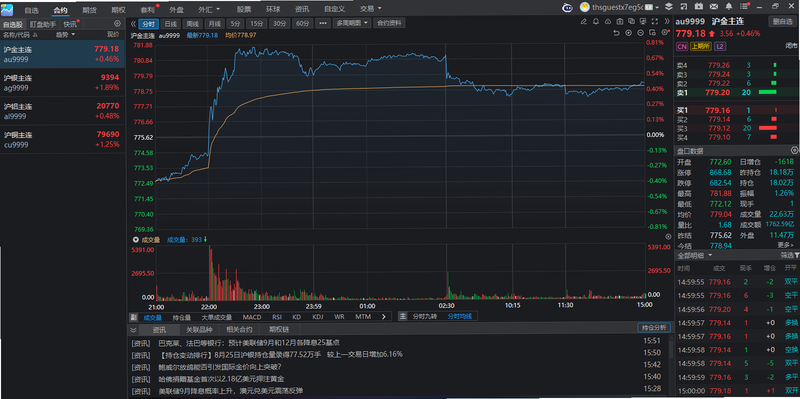Click the 持仓分析 button

654,328
